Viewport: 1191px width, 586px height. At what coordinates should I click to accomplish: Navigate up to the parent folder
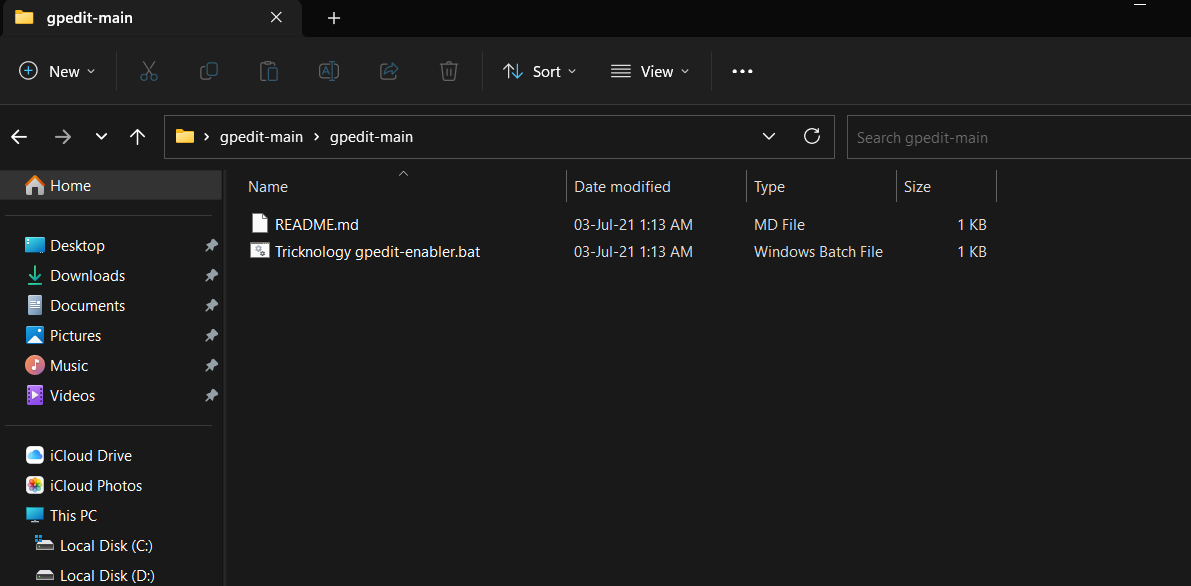(x=137, y=136)
